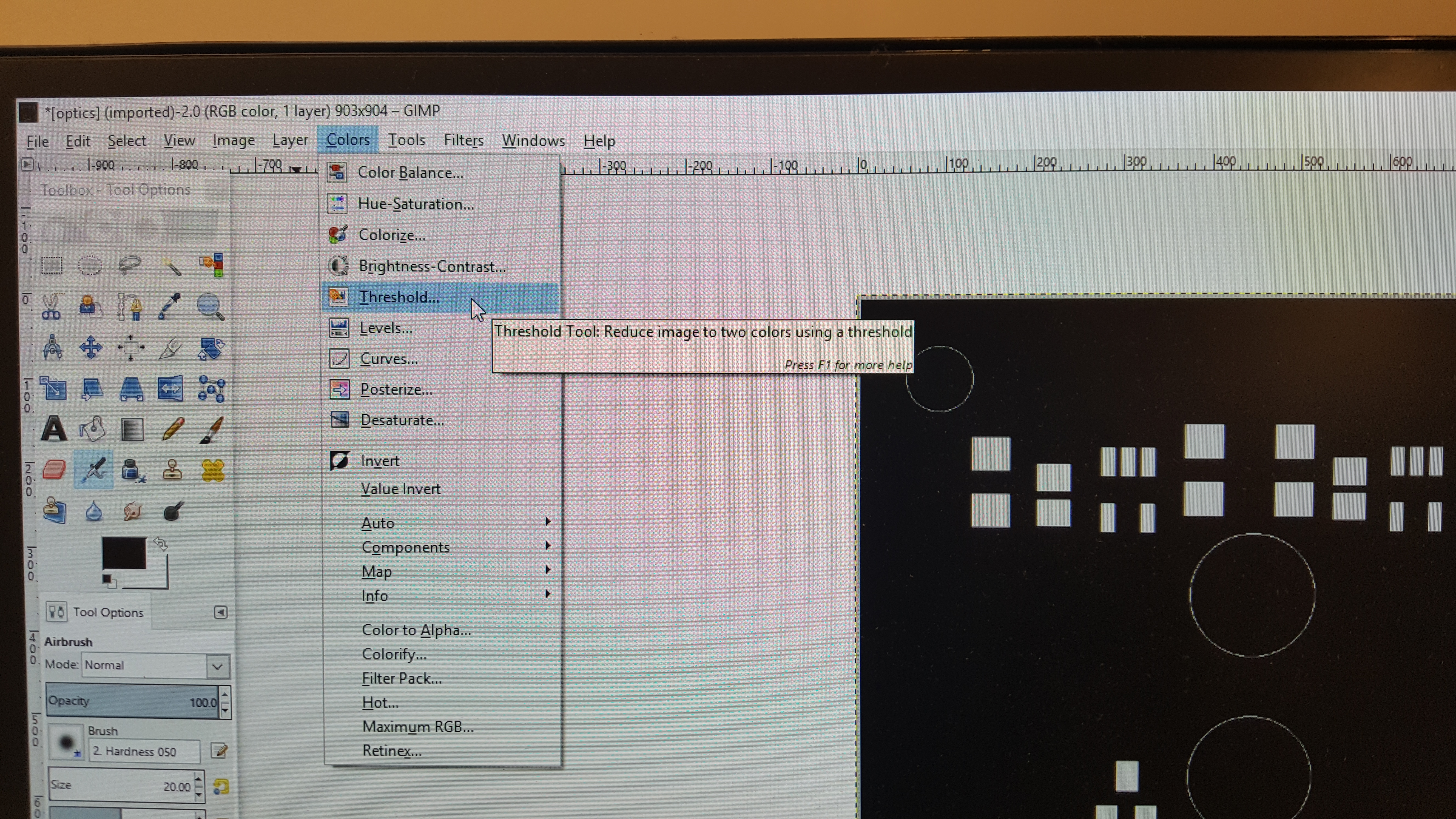Viewport: 1456px width, 819px height.
Task: Select the Airbrush tool
Action: click(x=94, y=470)
